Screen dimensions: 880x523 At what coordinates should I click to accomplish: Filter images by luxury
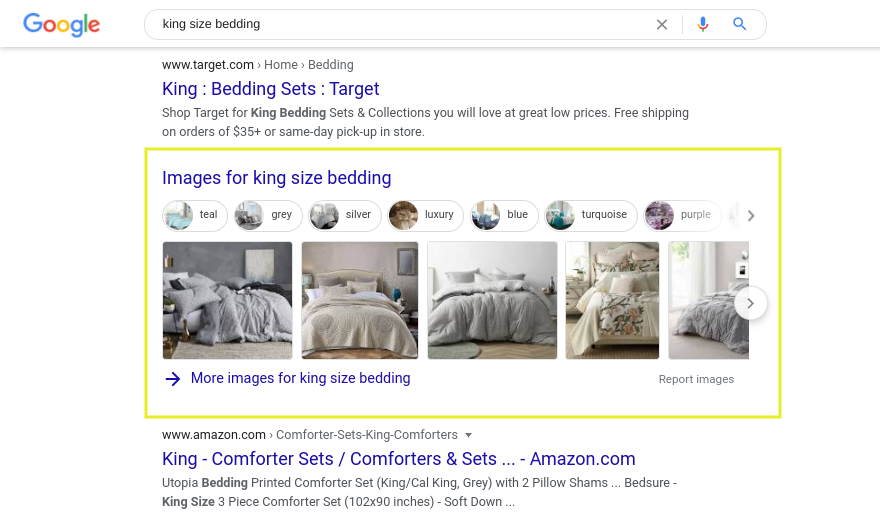click(x=424, y=215)
